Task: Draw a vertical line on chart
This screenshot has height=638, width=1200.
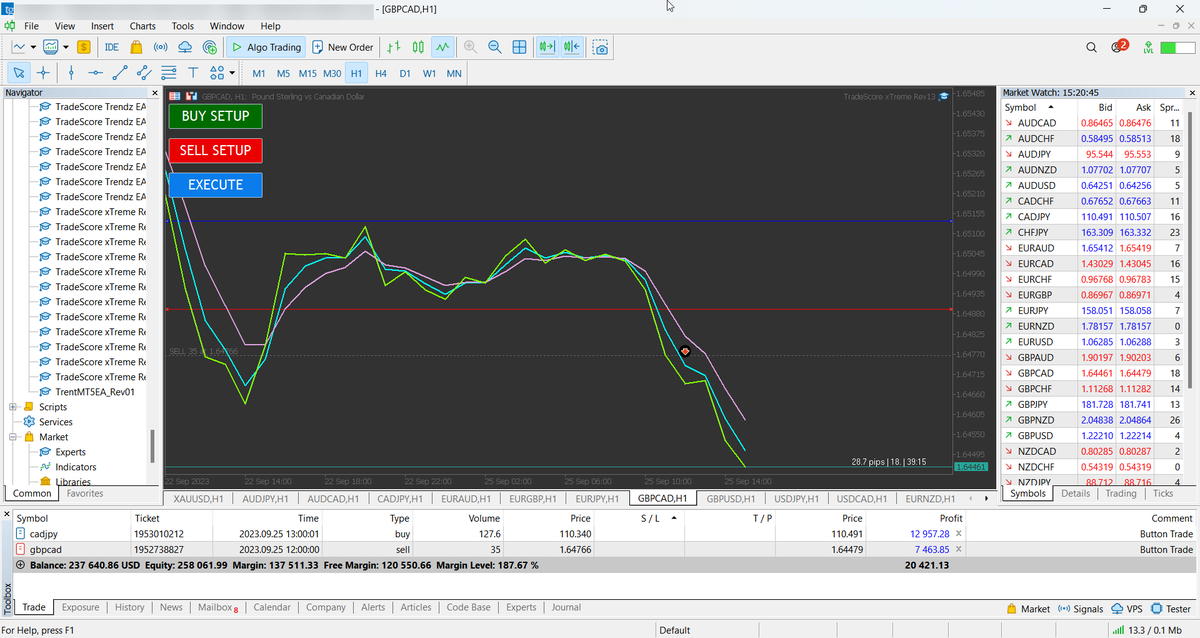Action: 71,72
